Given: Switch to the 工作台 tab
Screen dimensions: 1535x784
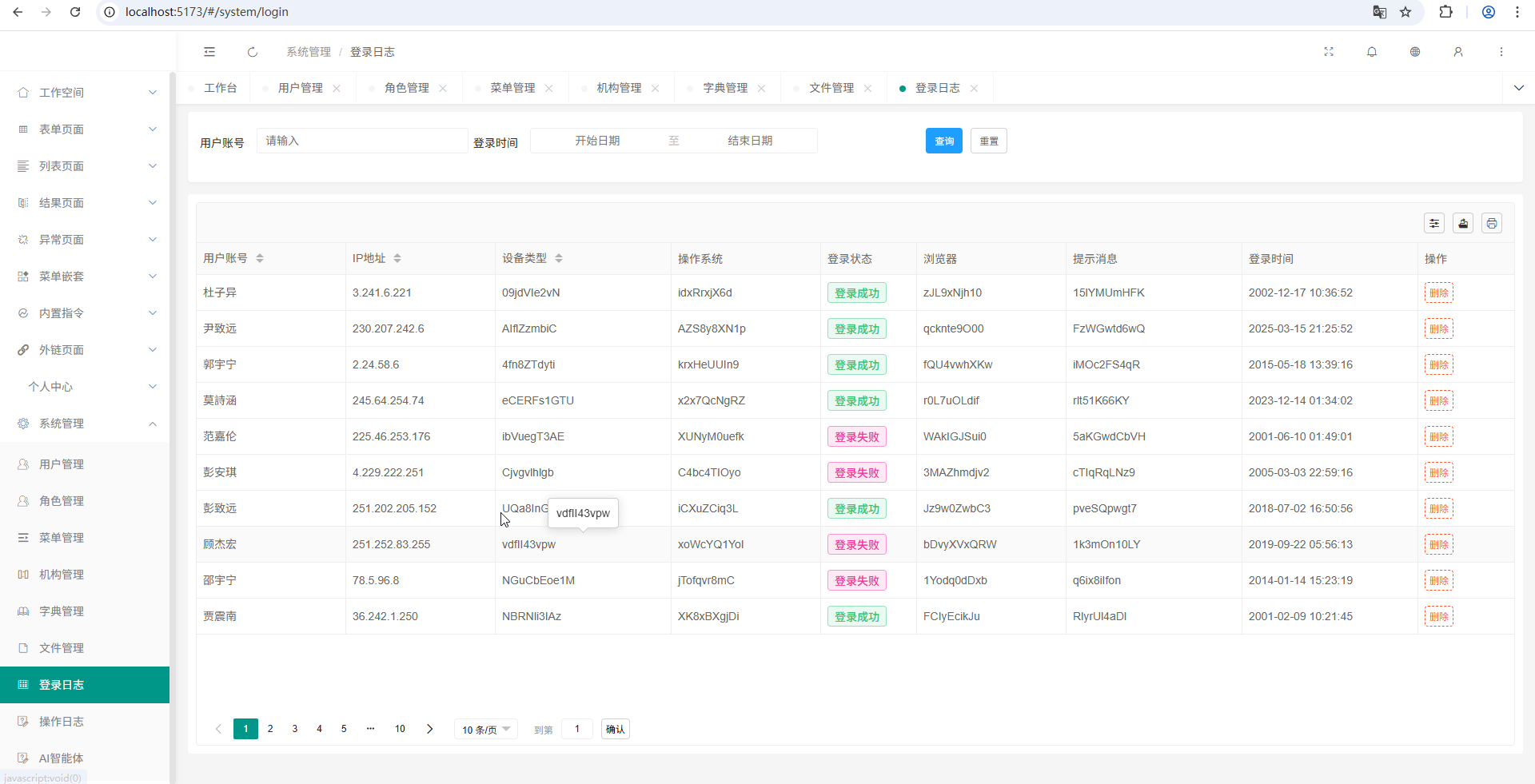Looking at the screenshot, I should [220, 88].
